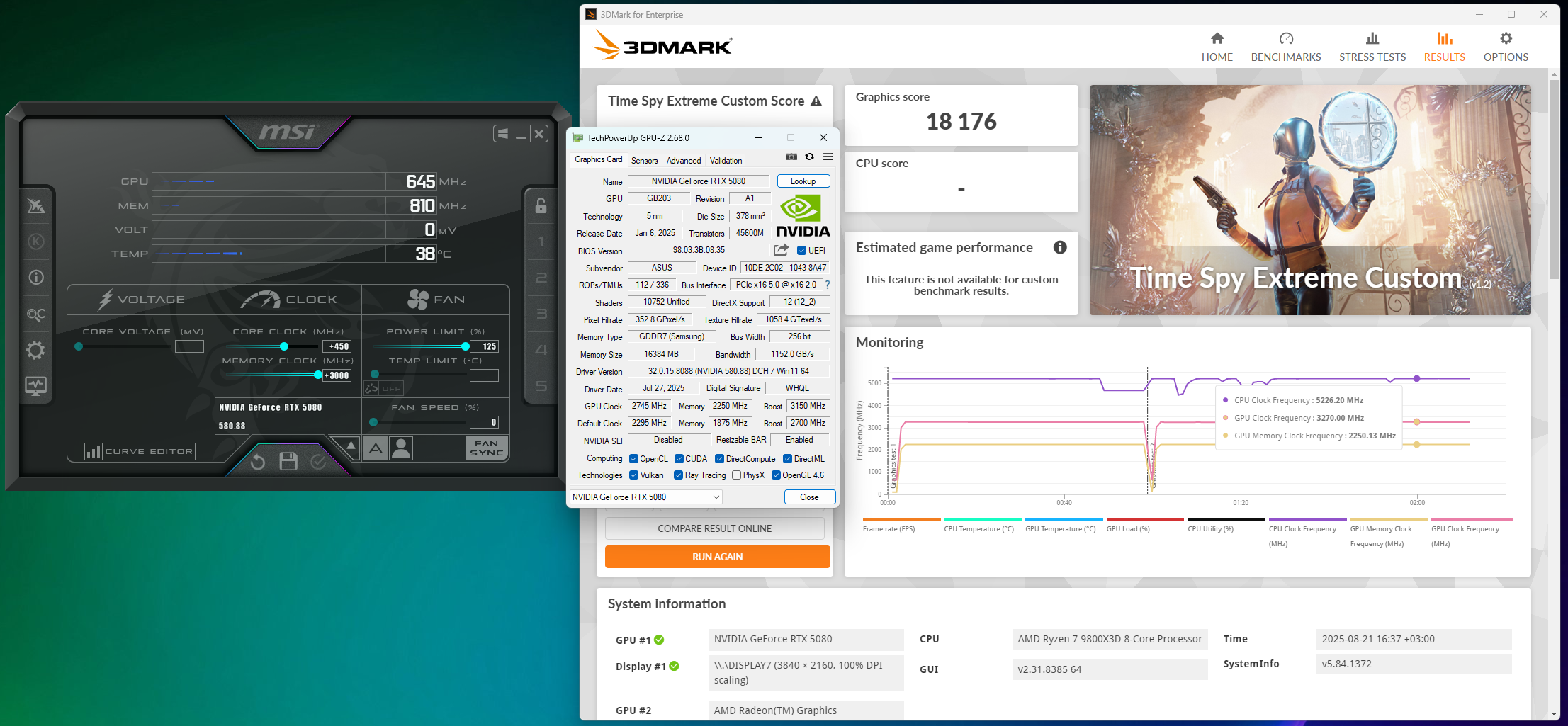Launch the OC Scanner icon in Afterburner
1568x726 pixels.
pyautogui.click(x=35, y=314)
